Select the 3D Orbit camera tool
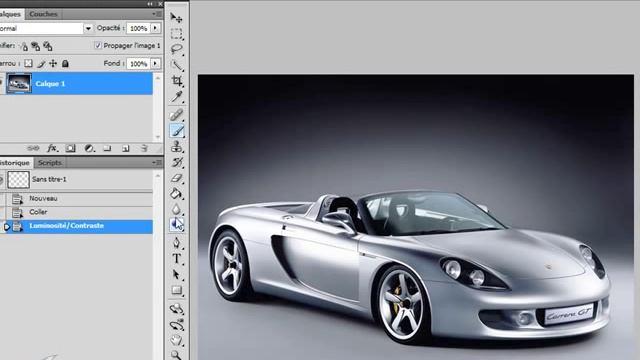 [176, 325]
